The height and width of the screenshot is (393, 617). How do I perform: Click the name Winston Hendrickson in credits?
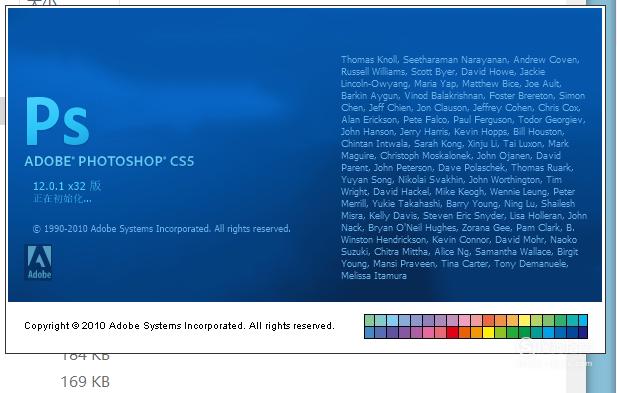(383, 240)
